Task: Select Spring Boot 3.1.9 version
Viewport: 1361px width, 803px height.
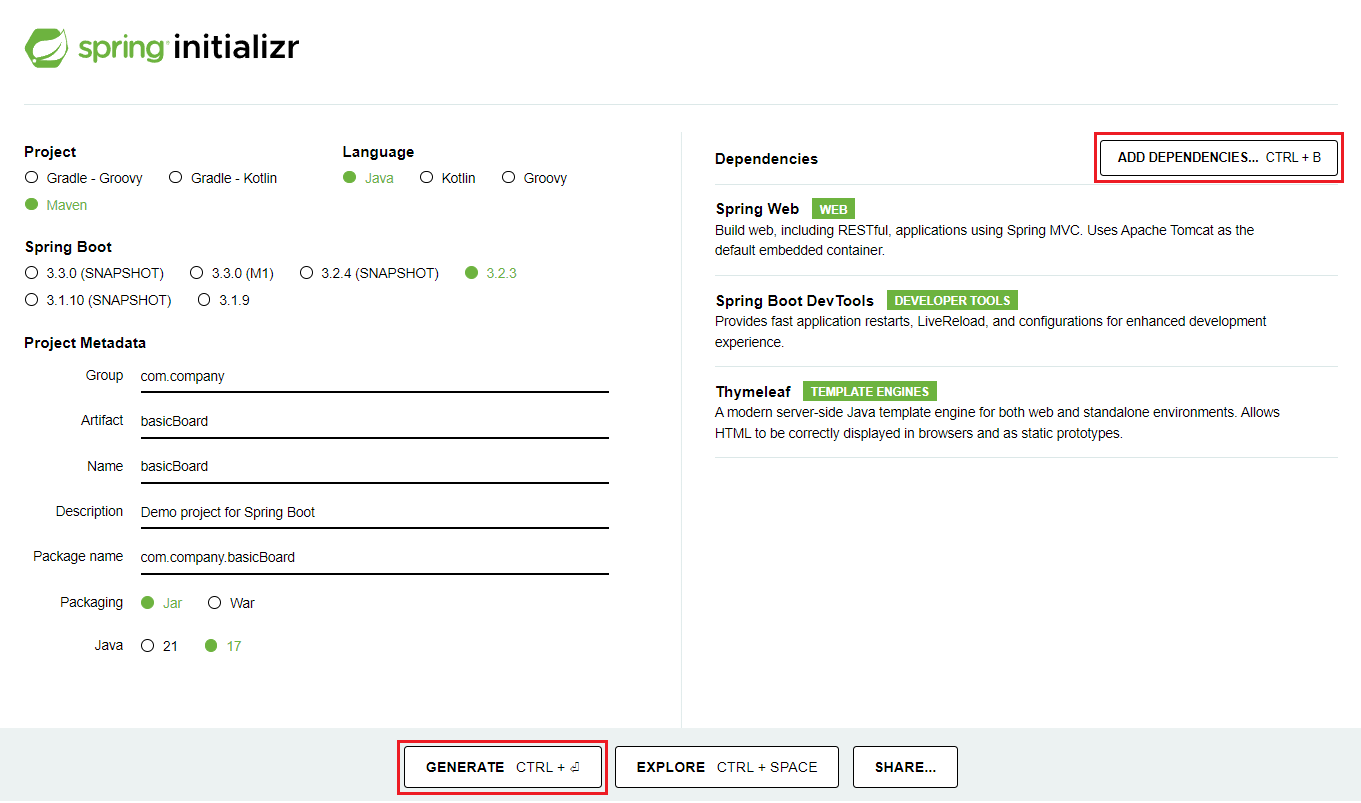Action: (x=223, y=300)
